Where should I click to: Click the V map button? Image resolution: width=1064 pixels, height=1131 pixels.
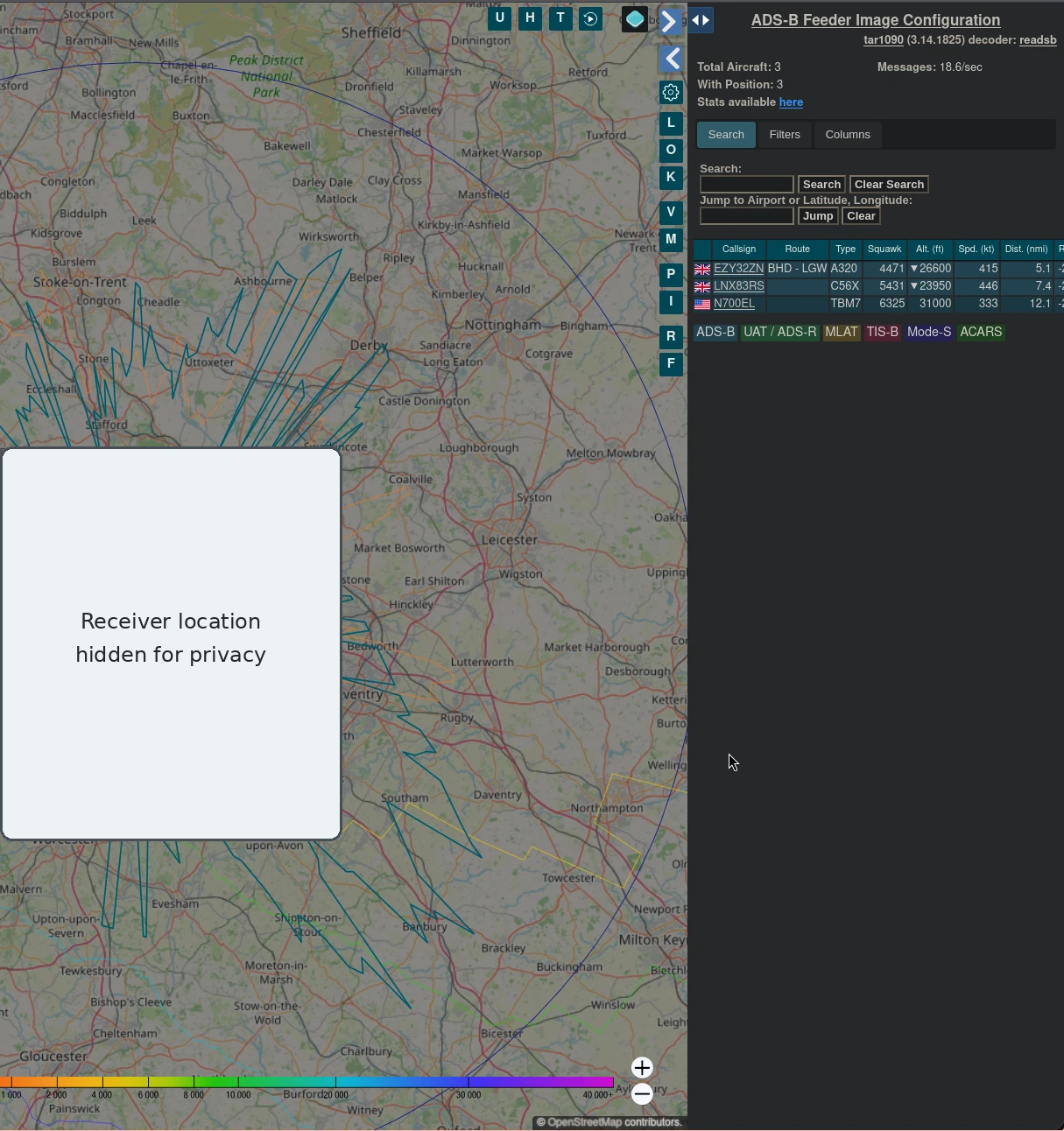pyautogui.click(x=671, y=213)
